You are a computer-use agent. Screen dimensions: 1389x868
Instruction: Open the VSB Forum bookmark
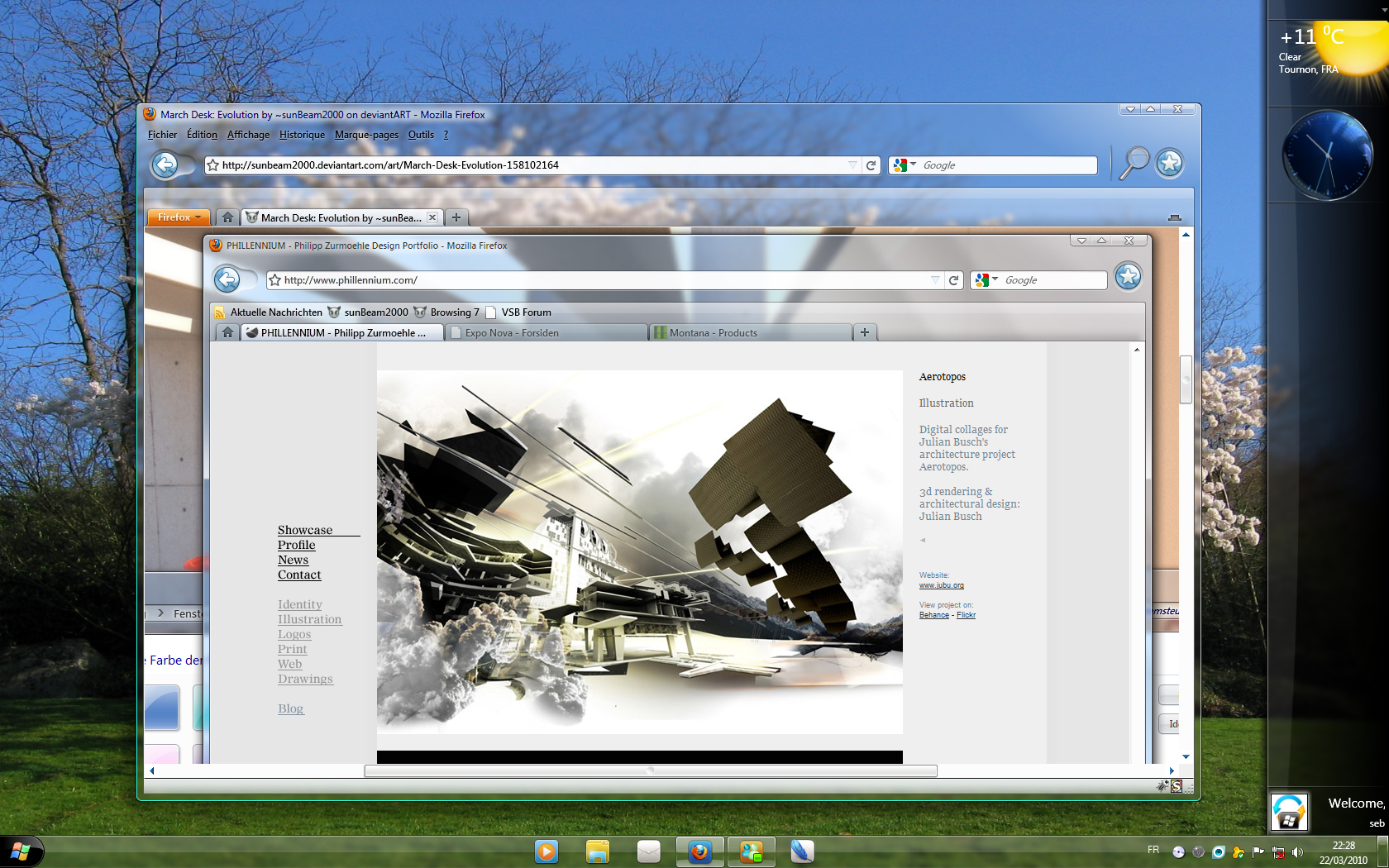518,312
